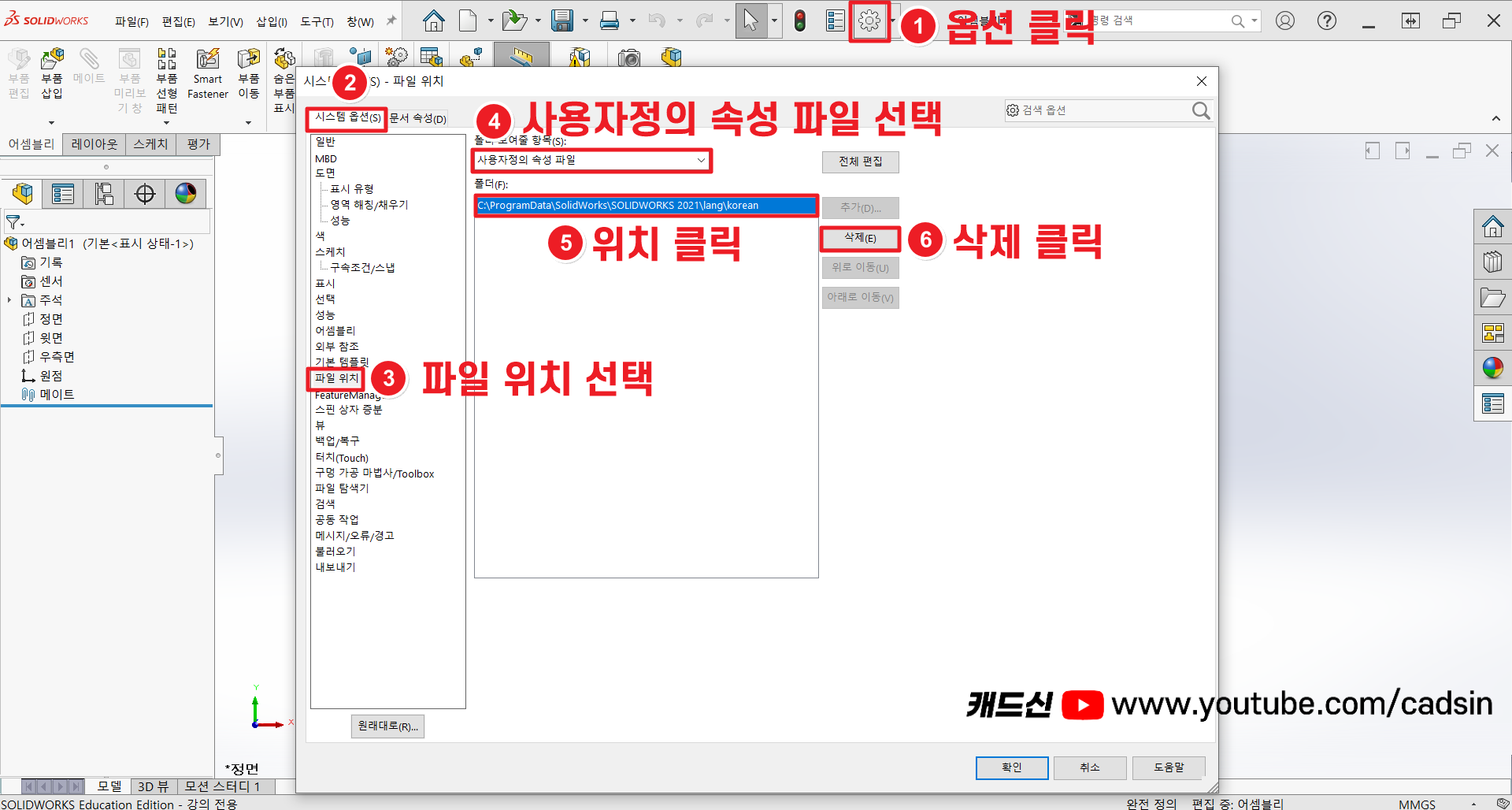Open SOLIDWORKS Resources home in task pane
The width and height of the screenshot is (1512, 810).
pyautogui.click(x=1493, y=227)
